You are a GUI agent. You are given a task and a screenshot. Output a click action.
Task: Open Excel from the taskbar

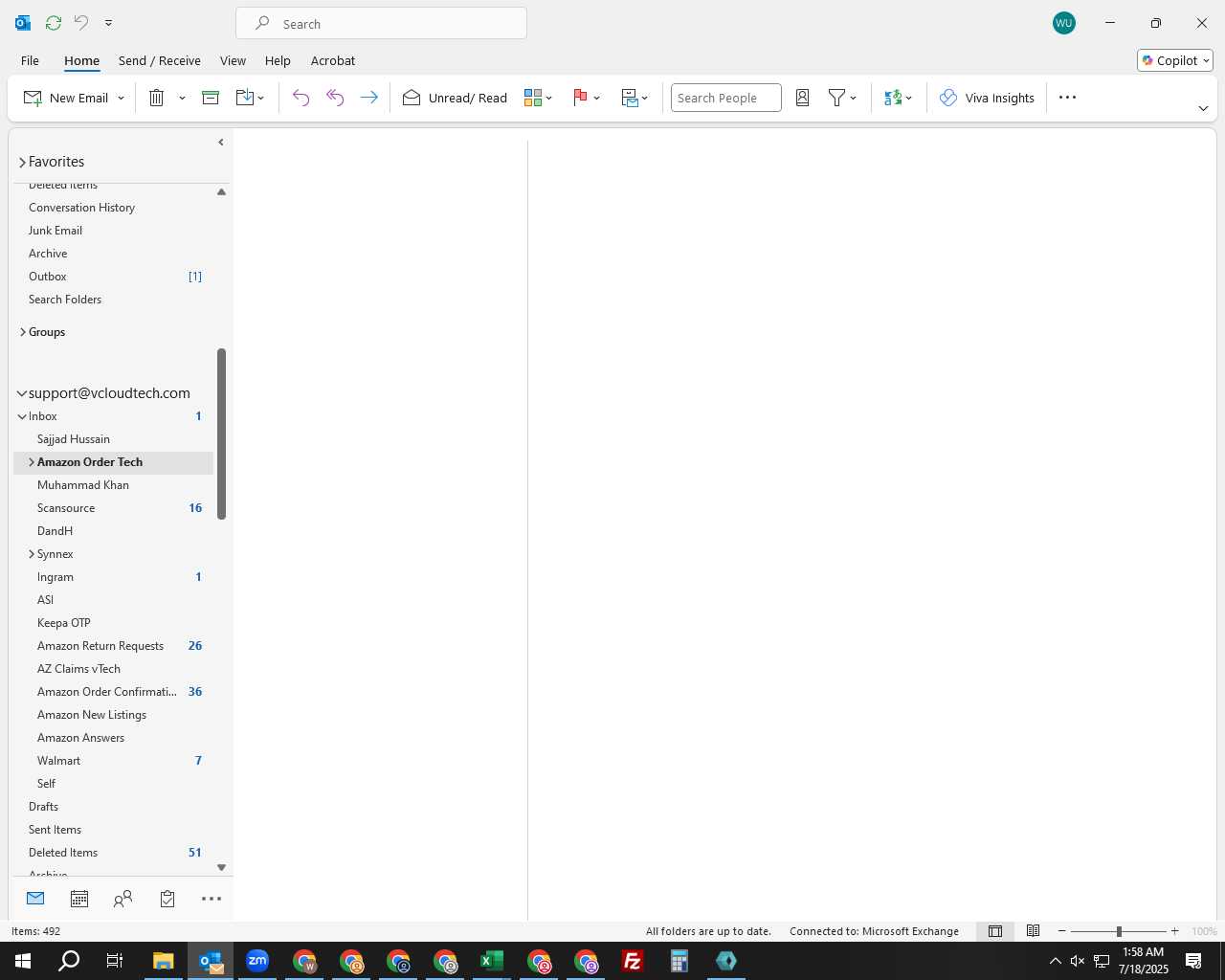(x=492, y=961)
